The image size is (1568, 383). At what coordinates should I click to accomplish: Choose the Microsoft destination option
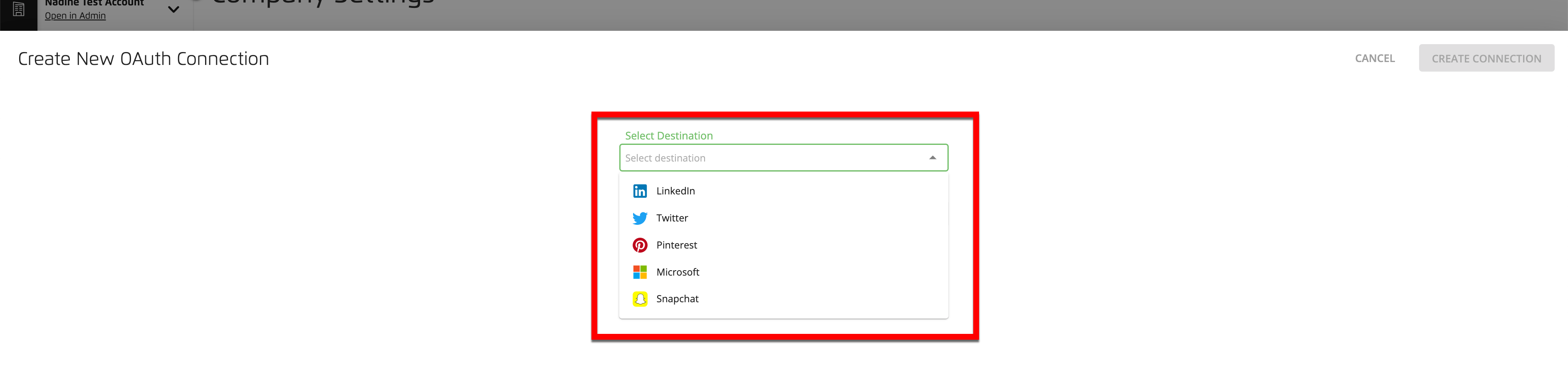(x=784, y=272)
